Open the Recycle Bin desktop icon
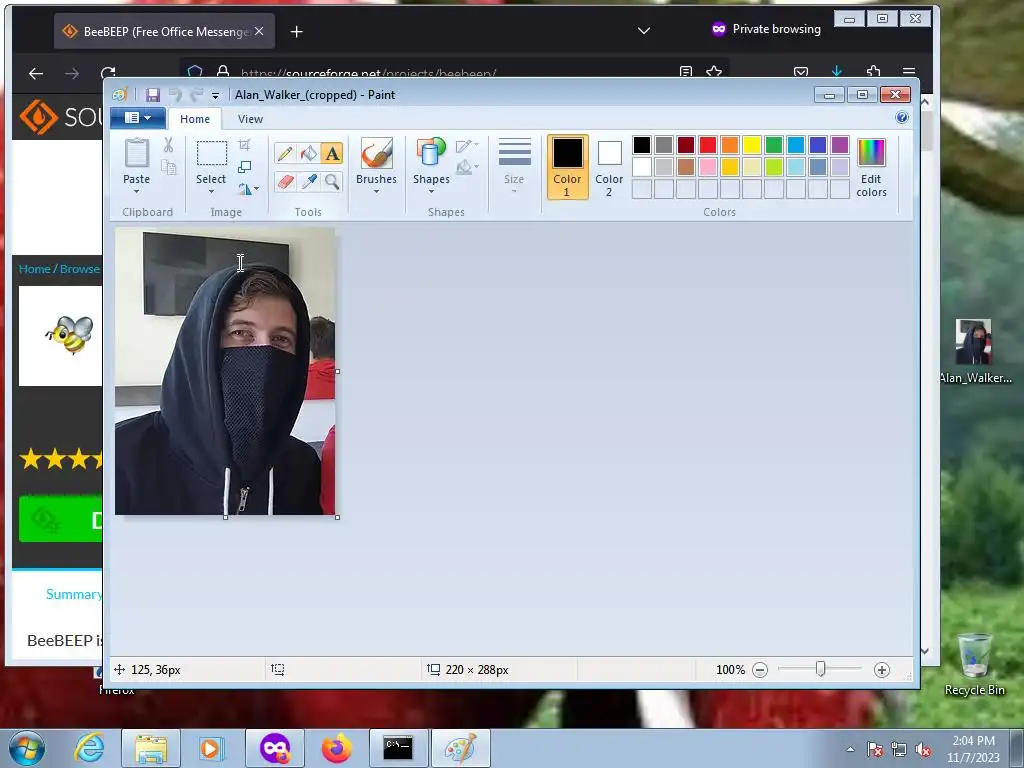This screenshot has width=1024, height=768. [x=974, y=664]
